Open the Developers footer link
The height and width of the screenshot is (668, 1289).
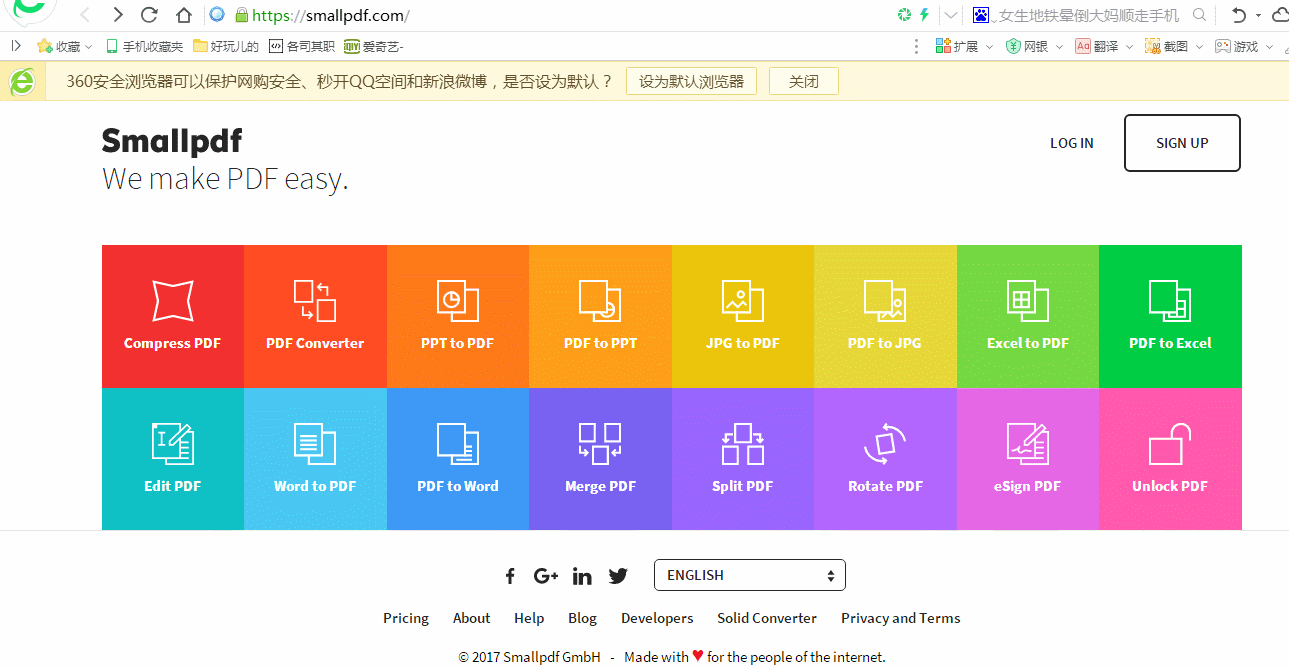(x=657, y=618)
